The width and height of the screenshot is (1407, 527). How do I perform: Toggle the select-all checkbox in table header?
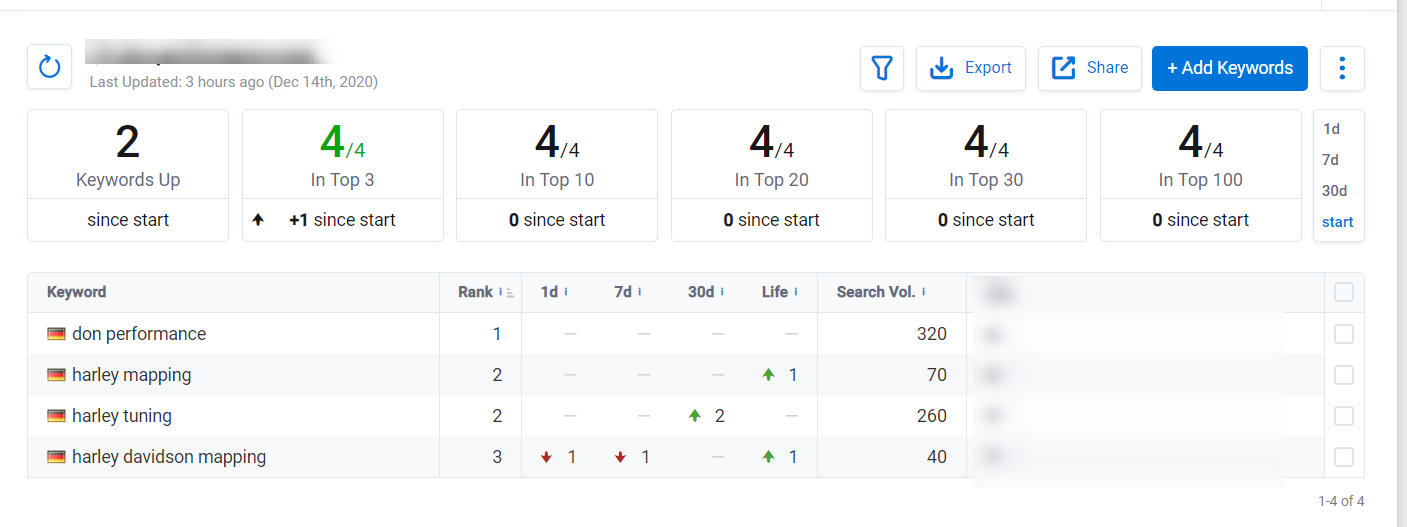tap(1344, 292)
